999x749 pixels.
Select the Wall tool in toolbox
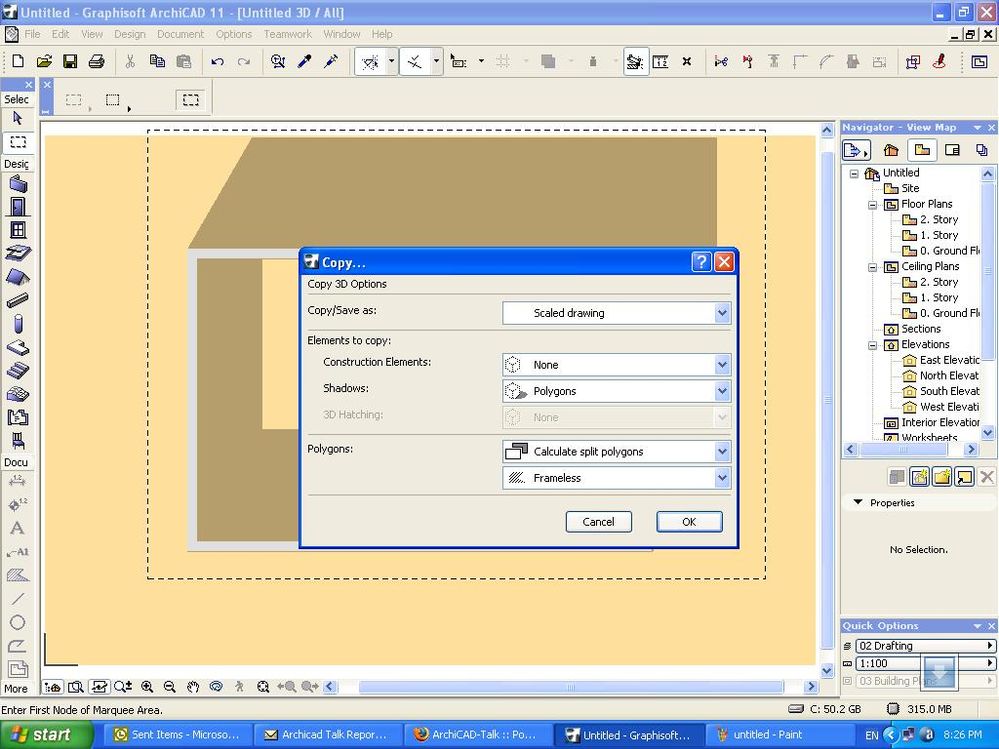click(18, 184)
